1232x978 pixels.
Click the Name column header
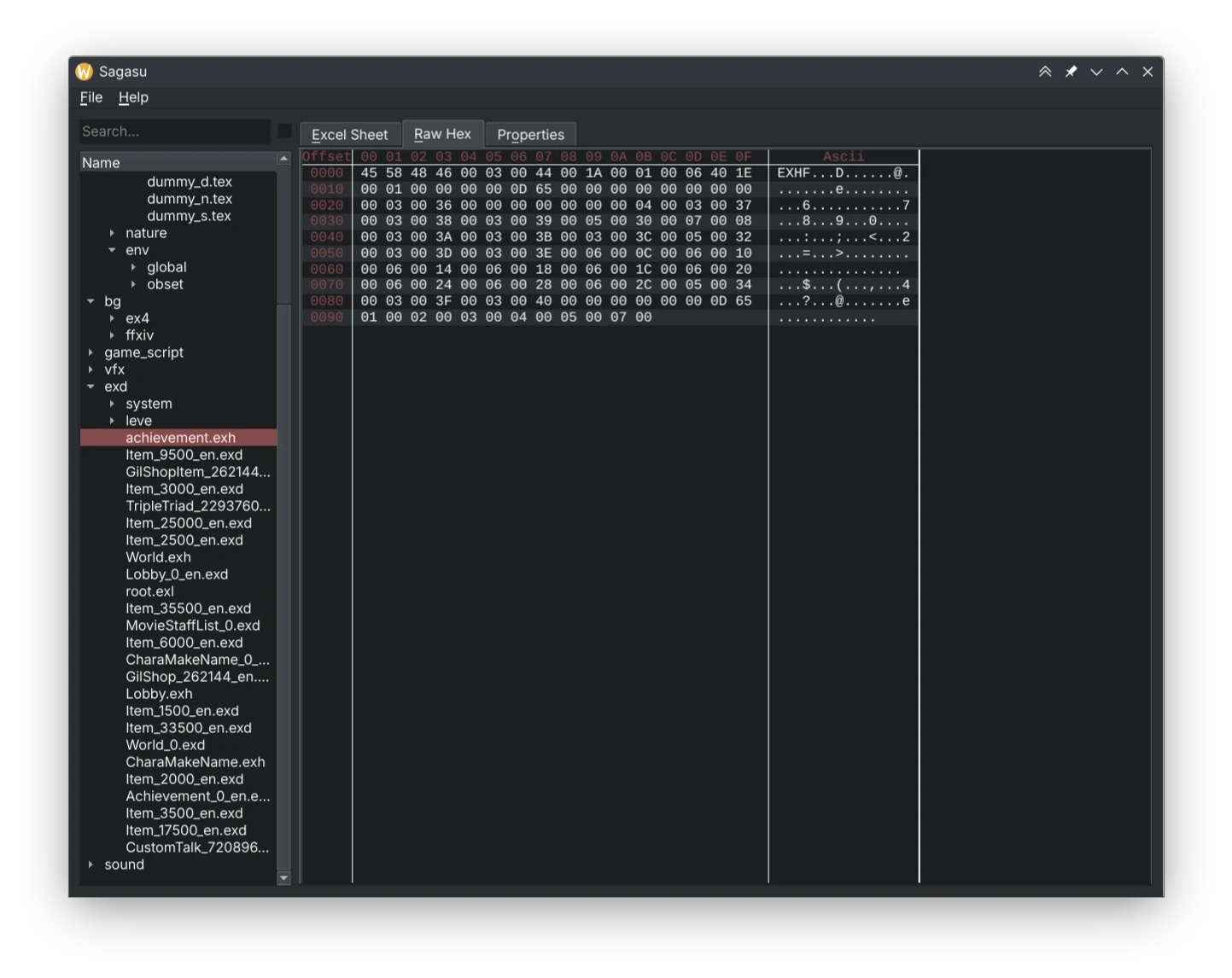point(178,162)
